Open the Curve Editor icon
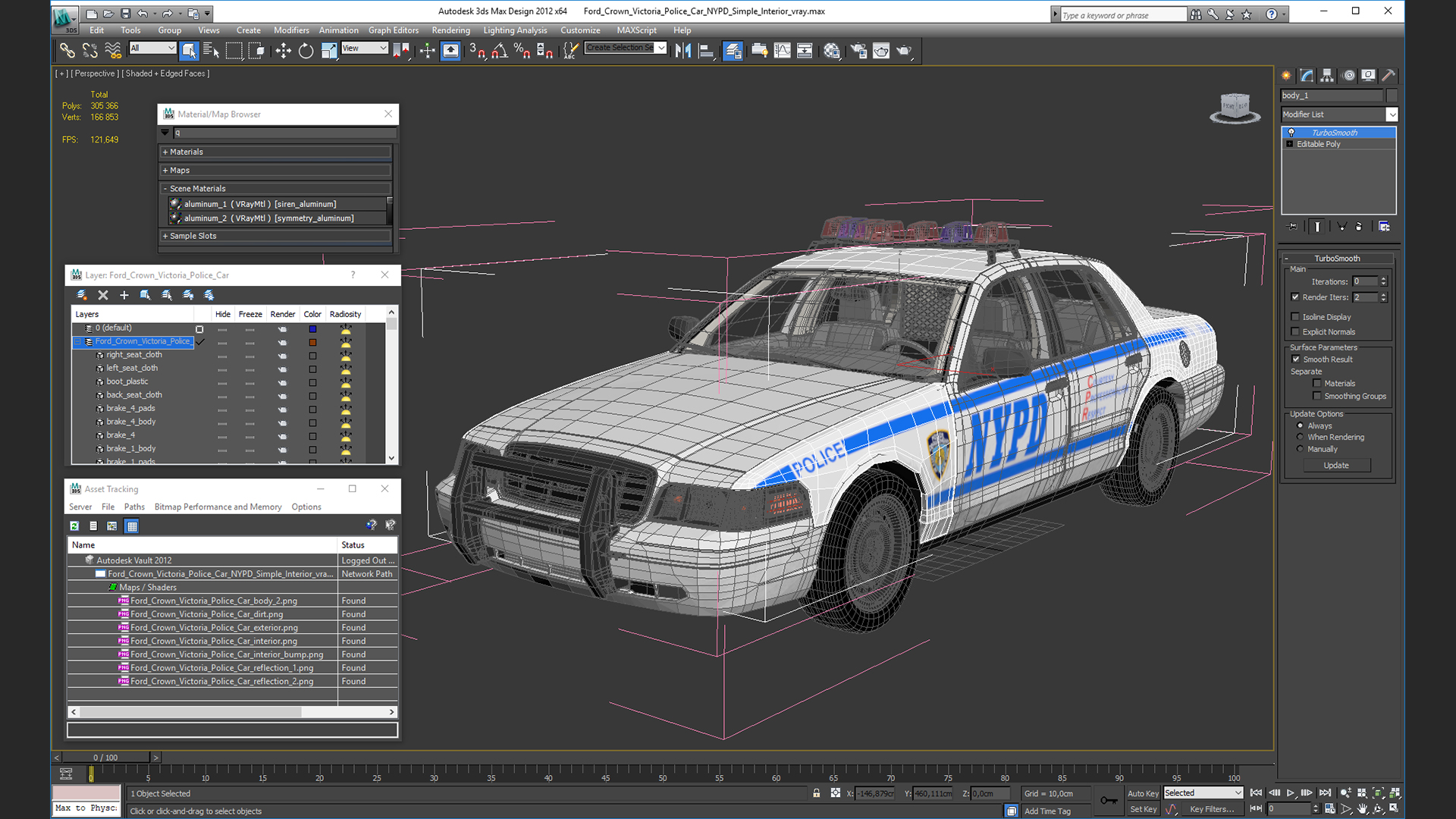Screen dimensions: 1456x819 click(782, 51)
